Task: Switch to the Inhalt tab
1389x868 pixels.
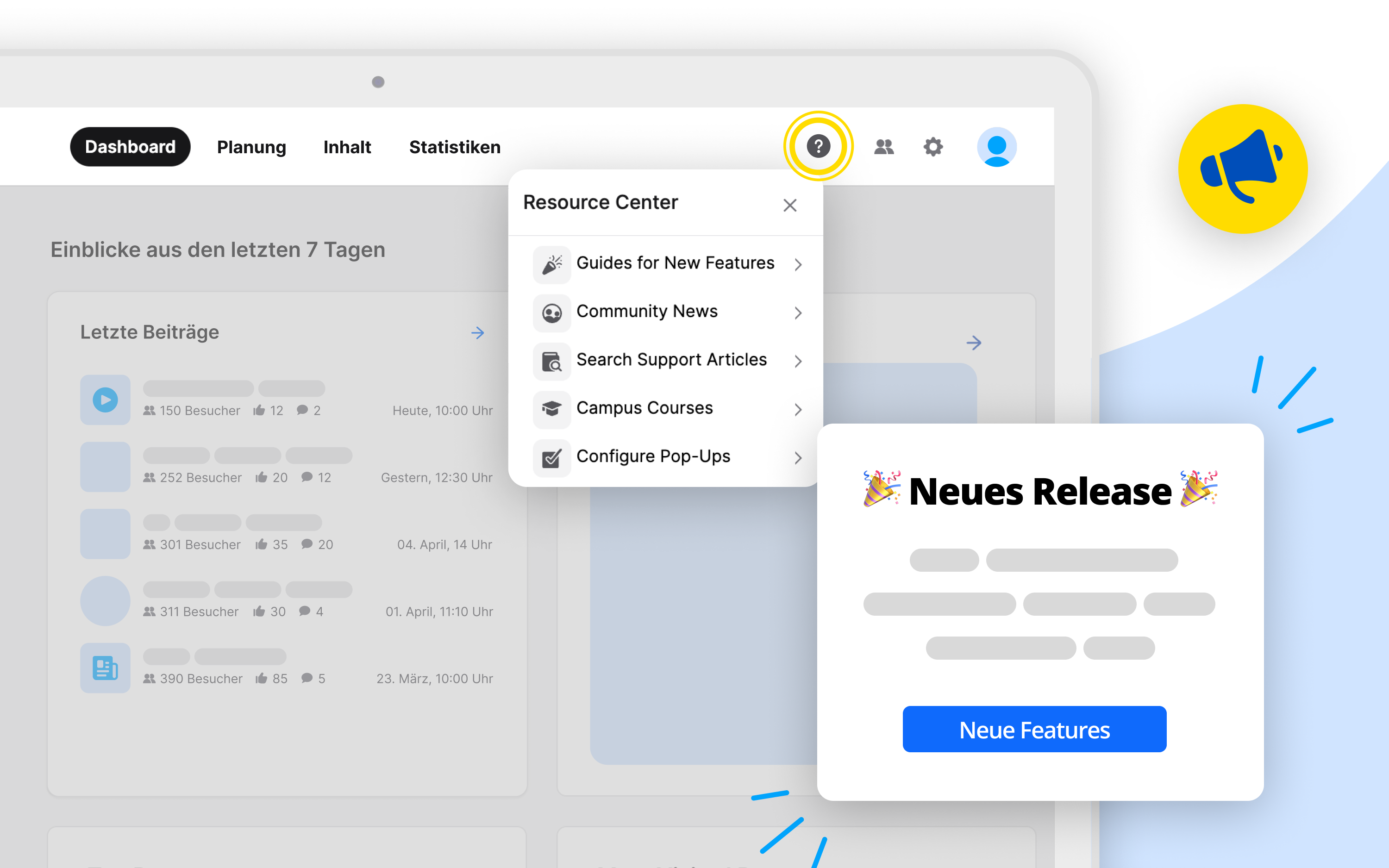Action: tap(347, 148)
